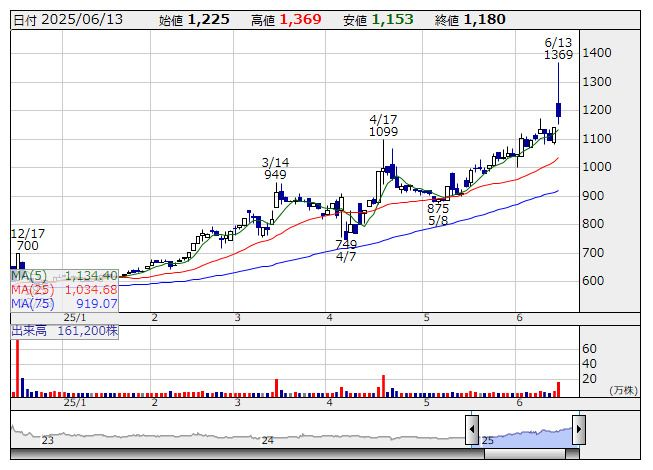Click the 60 volume axis label
This screenshot has width=653, height=470.
pyautogui.click(x=589, y=348)
